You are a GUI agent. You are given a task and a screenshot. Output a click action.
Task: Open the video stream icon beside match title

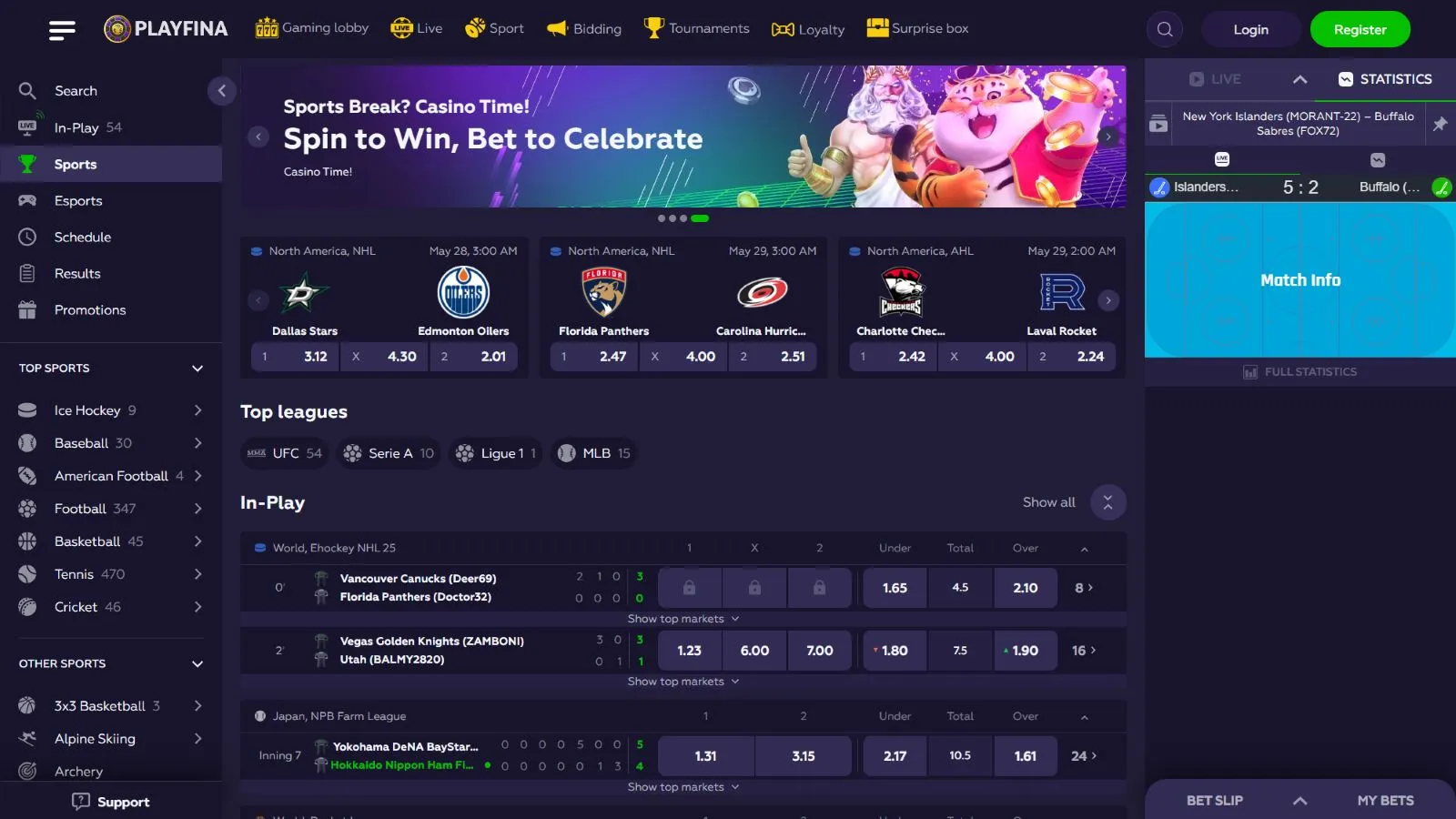[x=1158, y=124]
